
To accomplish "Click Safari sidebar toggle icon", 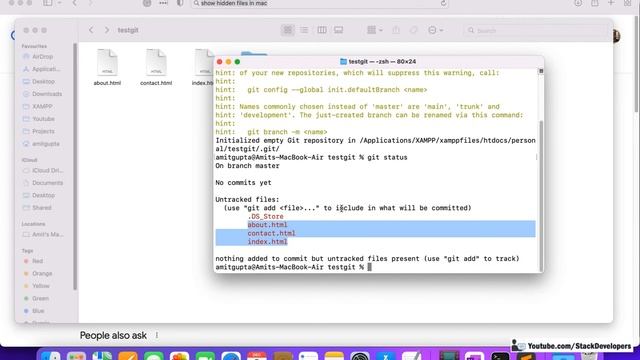I will pyautogui.click(x=48, y=3).
